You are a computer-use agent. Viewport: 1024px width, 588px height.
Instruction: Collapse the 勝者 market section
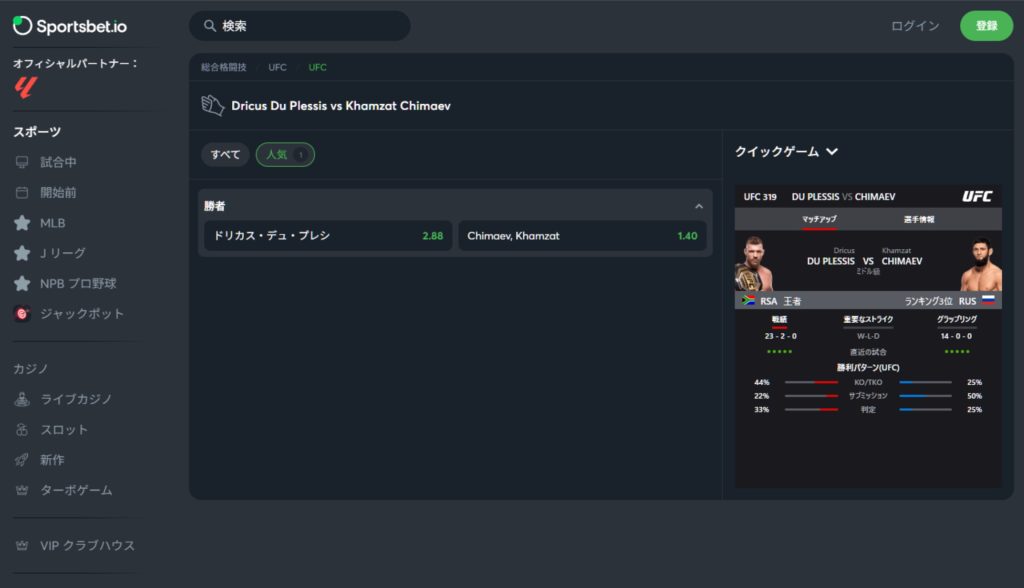(699, 206)
